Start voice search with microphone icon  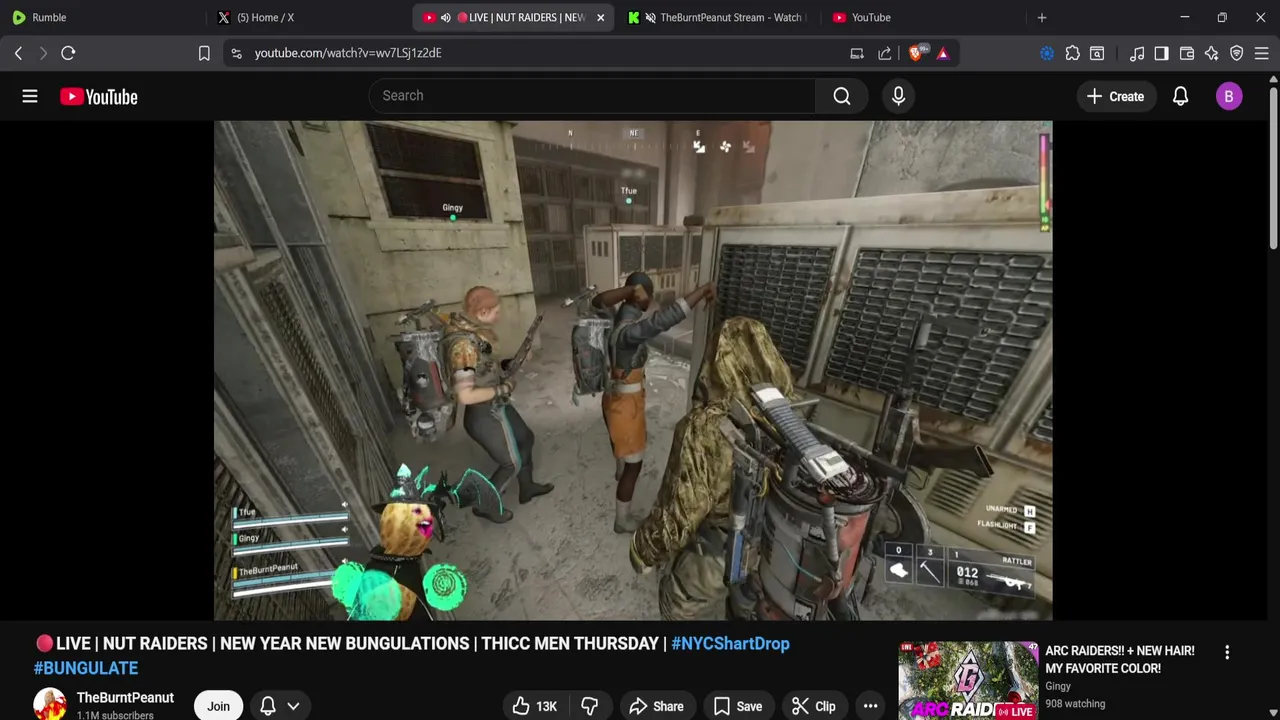click(898, 96)
